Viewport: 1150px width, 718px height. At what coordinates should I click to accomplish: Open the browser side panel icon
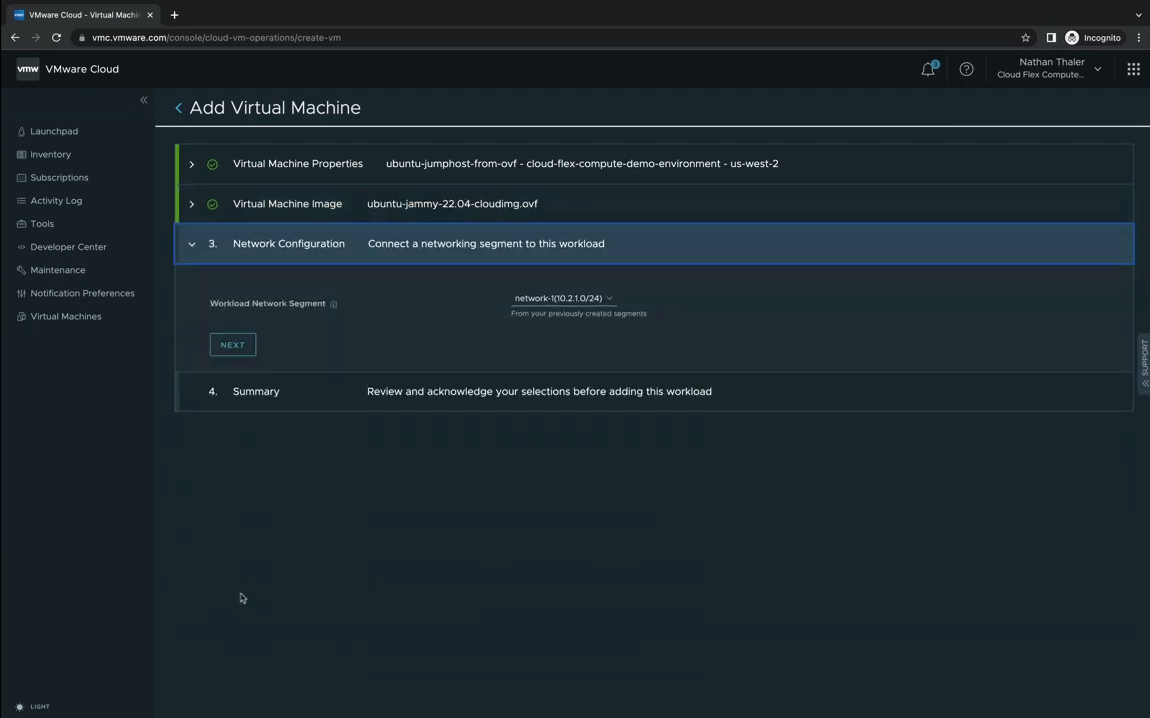click(1051, 37)
